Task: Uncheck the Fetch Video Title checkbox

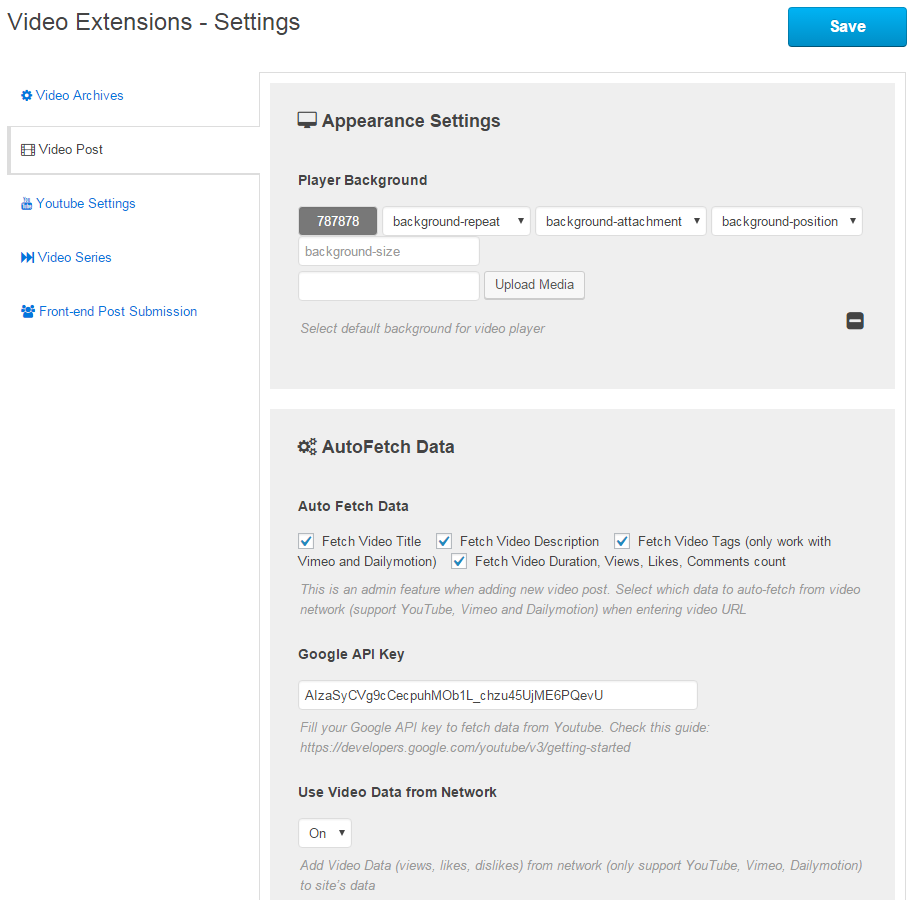Action: click(x=306, y=541)
